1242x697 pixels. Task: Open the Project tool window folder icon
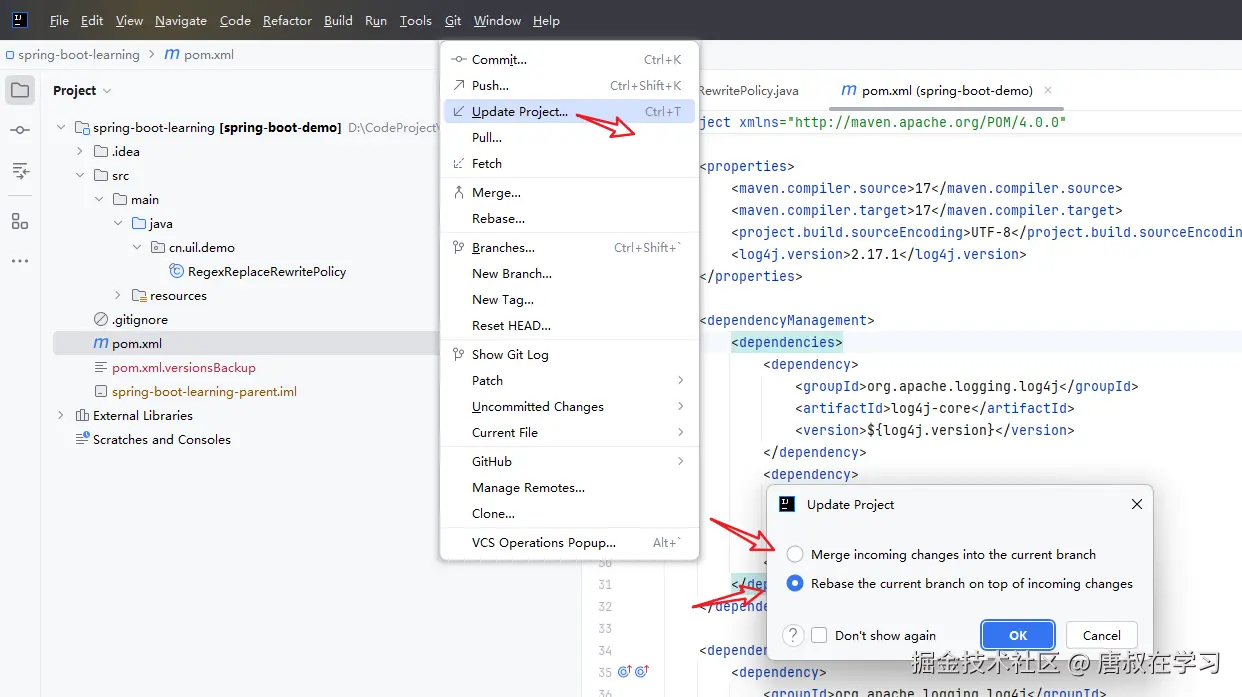point(20,90)
